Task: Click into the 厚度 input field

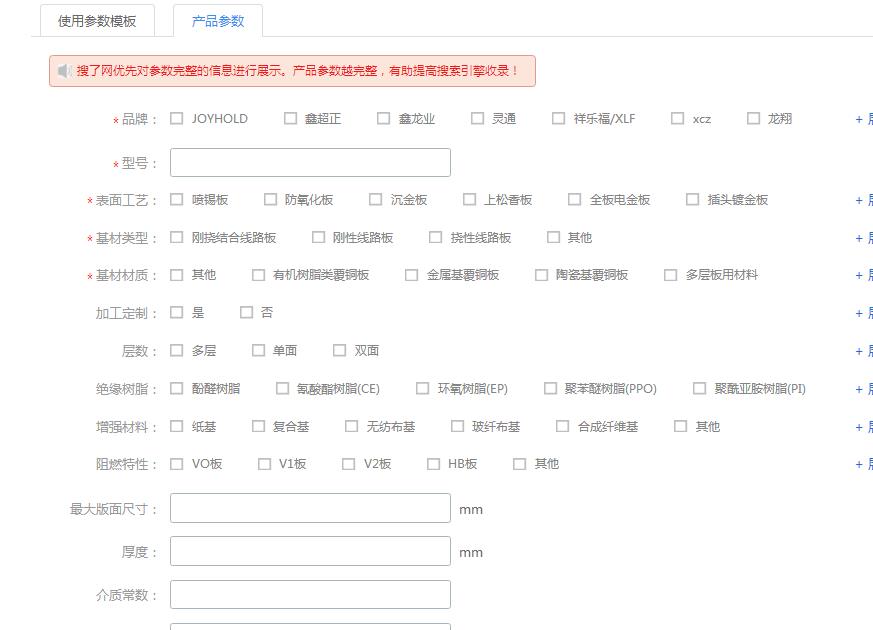Action: [x=310, y=551]
